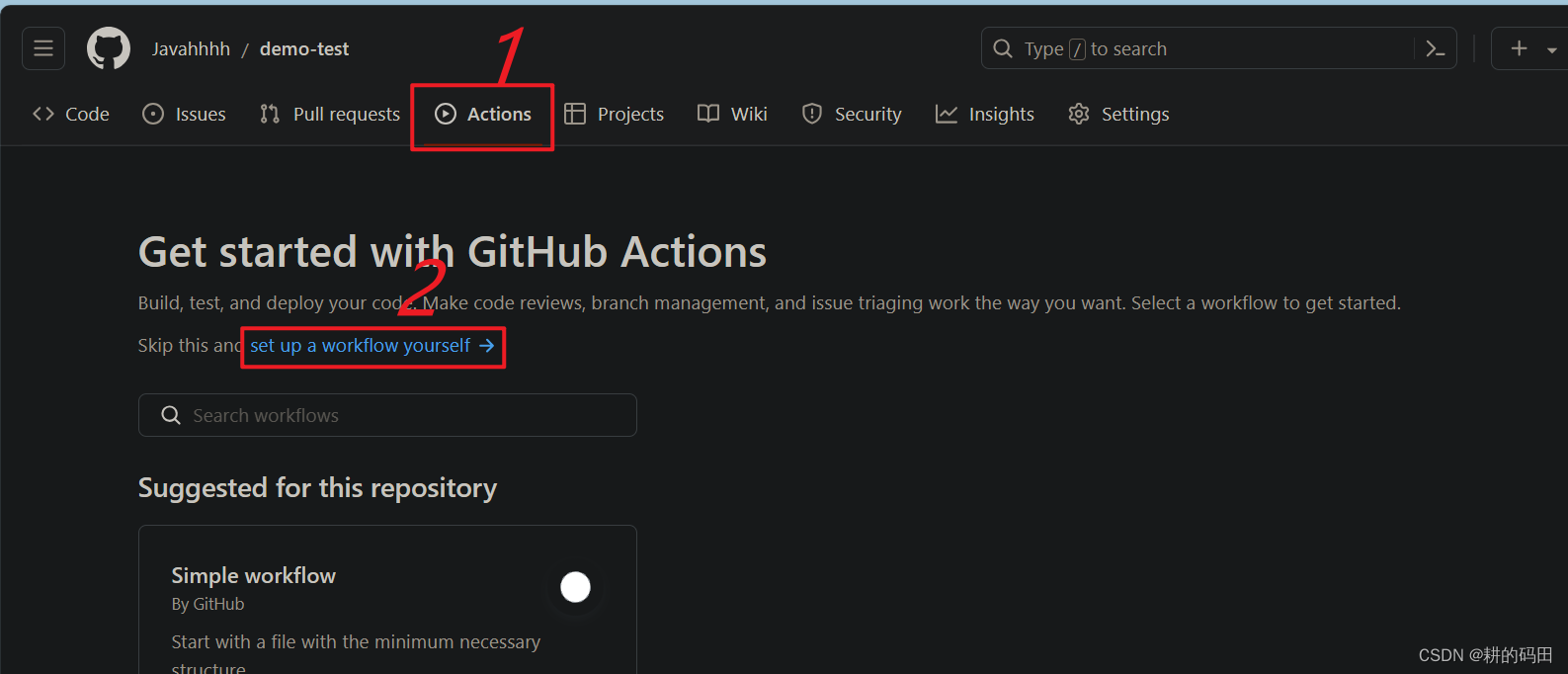1568x674 pixels.
Task: Open the Pull requests tab
Action: click(330, 114)
